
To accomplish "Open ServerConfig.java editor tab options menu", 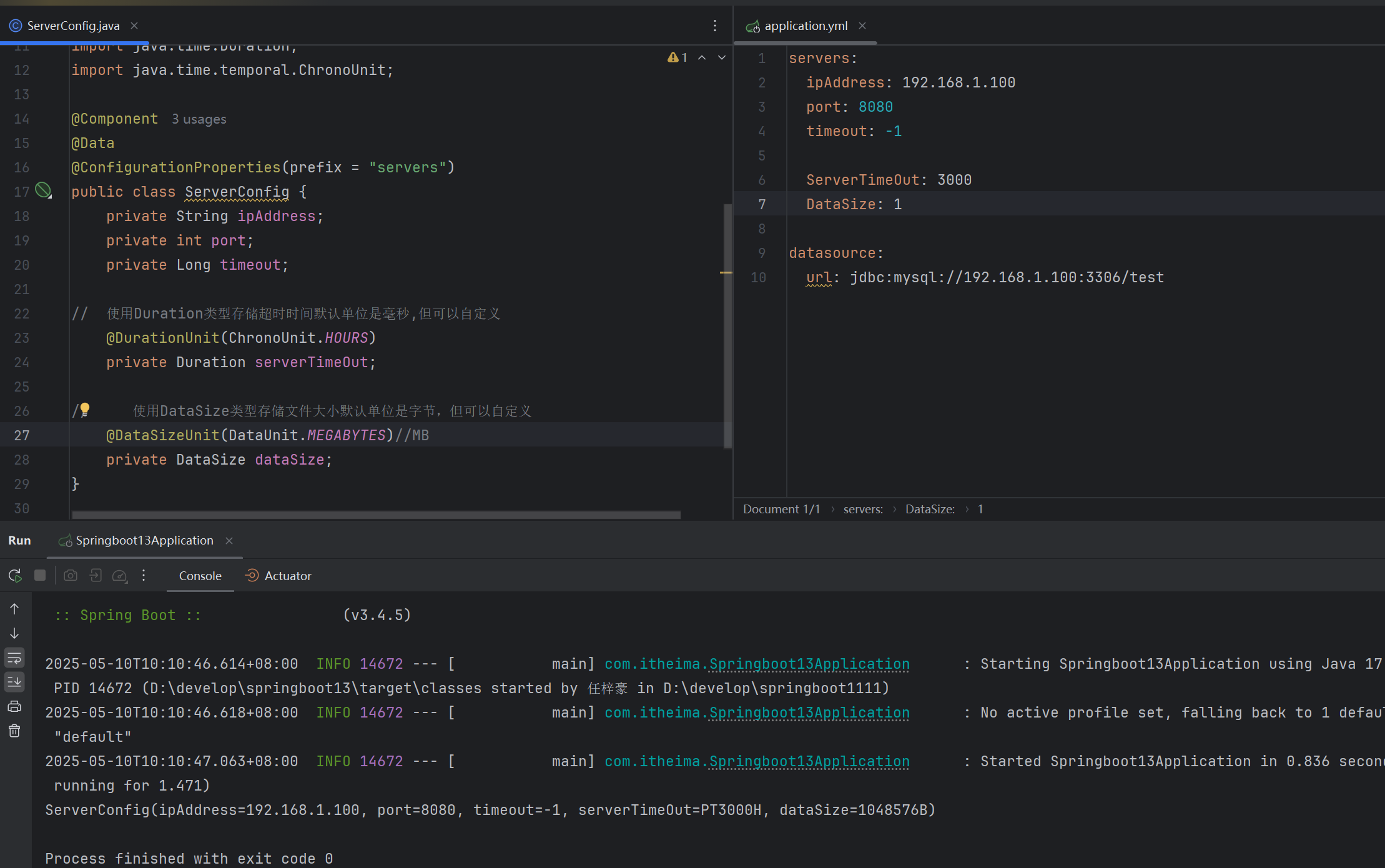I will click(715, 26).
